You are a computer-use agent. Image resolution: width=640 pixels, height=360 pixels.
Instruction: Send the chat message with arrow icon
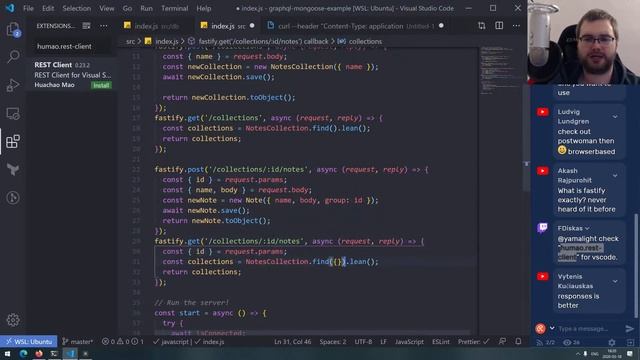click(x=629, y=329)
